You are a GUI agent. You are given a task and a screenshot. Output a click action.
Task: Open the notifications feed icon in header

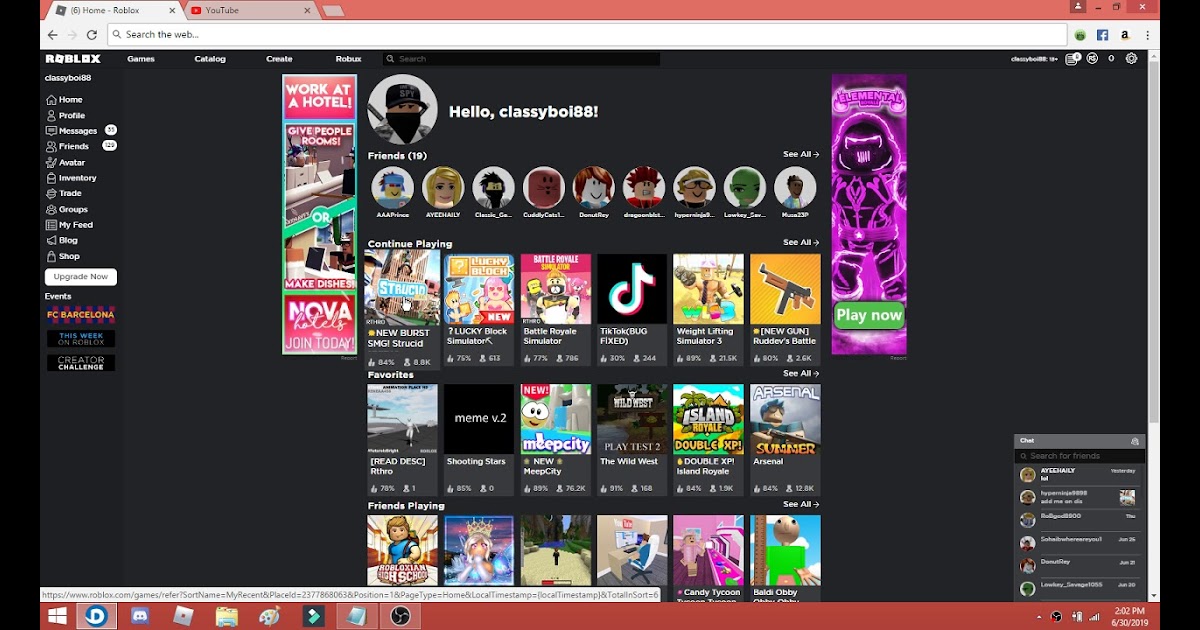[x=1072, y=59]
